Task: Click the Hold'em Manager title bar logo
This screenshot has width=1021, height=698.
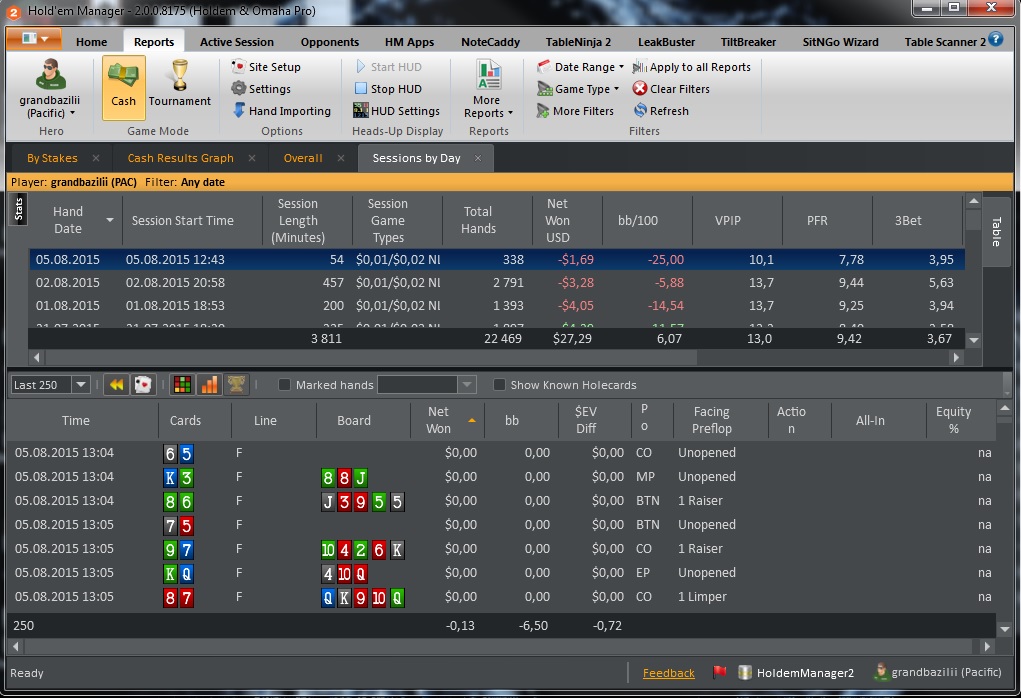Action: [x=14, y=11]
